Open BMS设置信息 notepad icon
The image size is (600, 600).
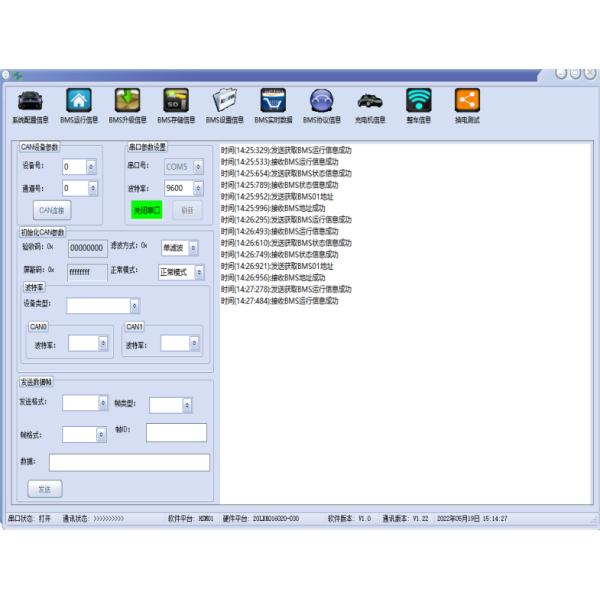pos(224,100)
